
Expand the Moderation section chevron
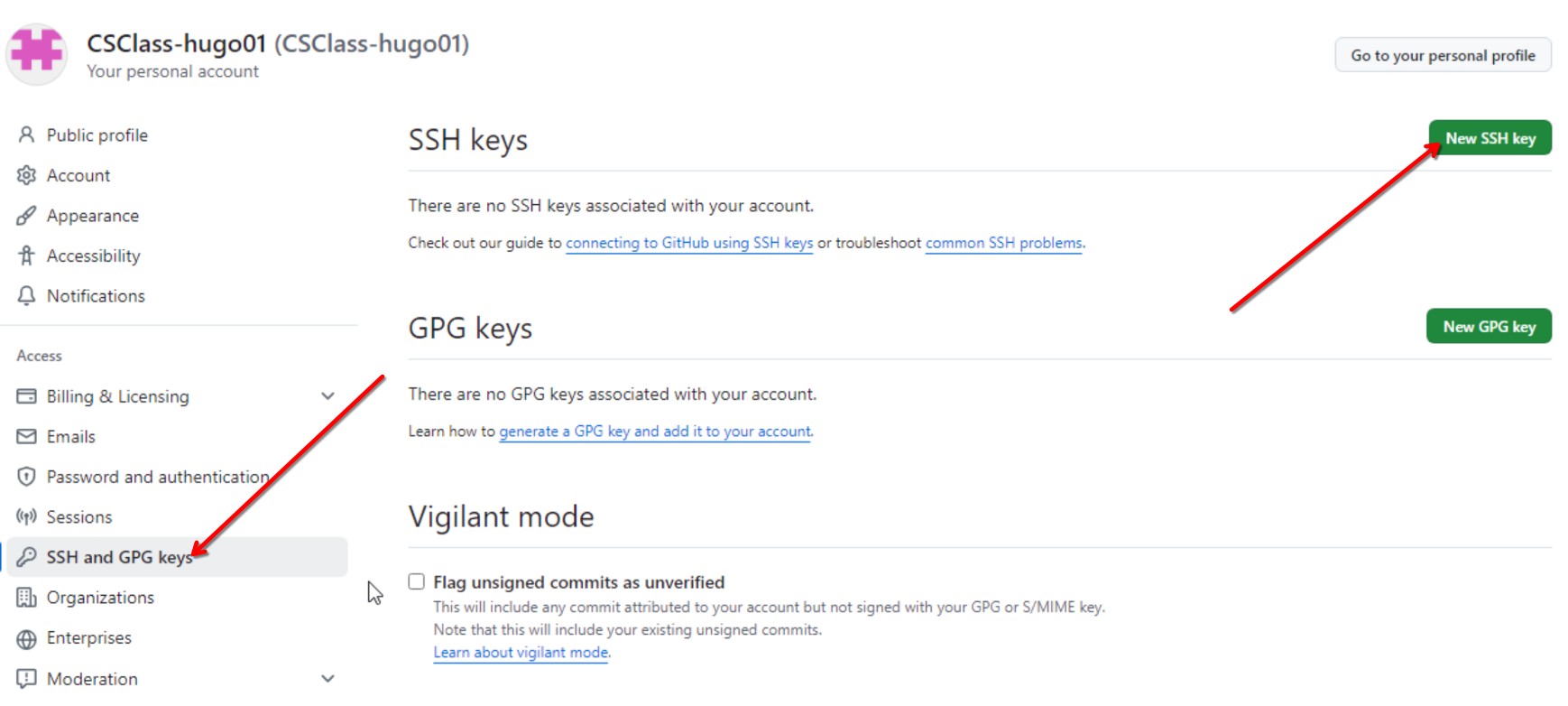pos(328,678)
